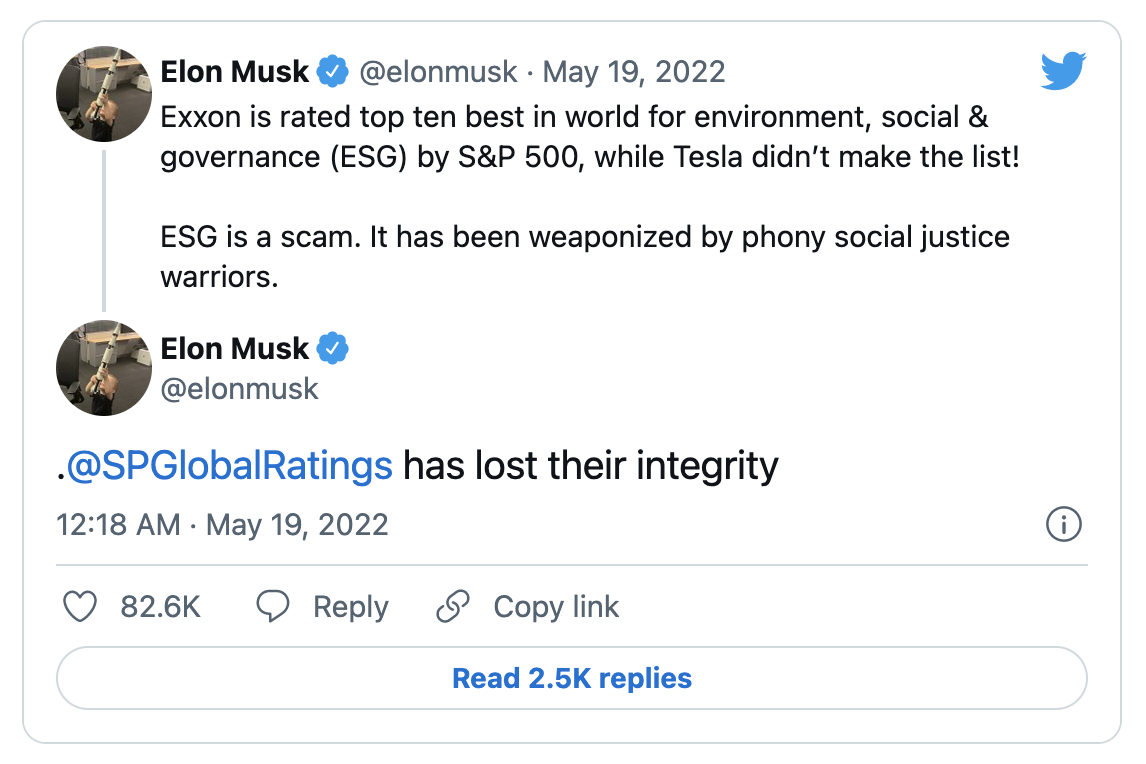Screen dimensions: 1146x764
Task: Click the @SPGlobalRatings mention
Action: click(x=229, y=466)
